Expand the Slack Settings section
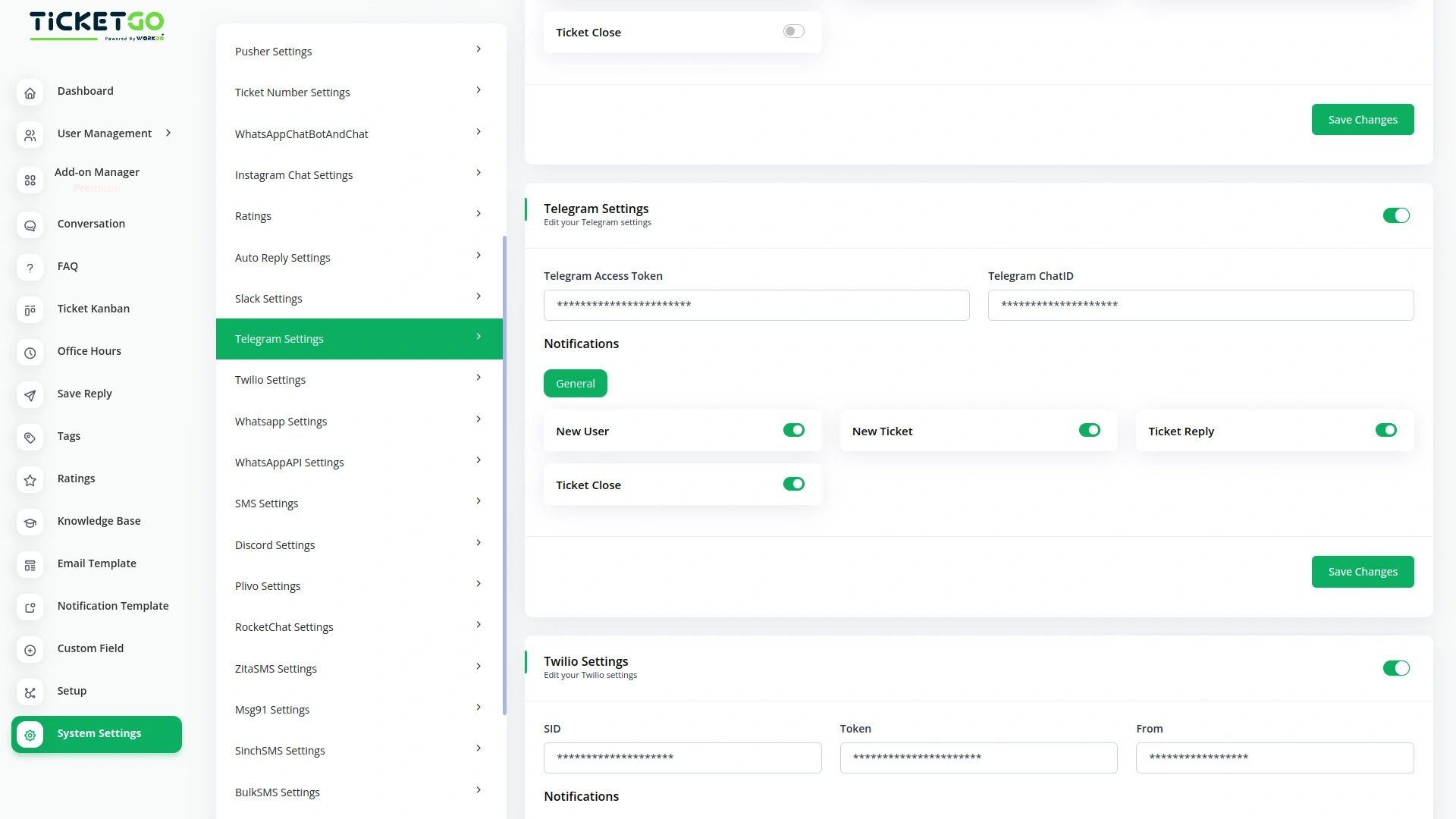Viewport: 1456px width, 819px height. point(359,298)
